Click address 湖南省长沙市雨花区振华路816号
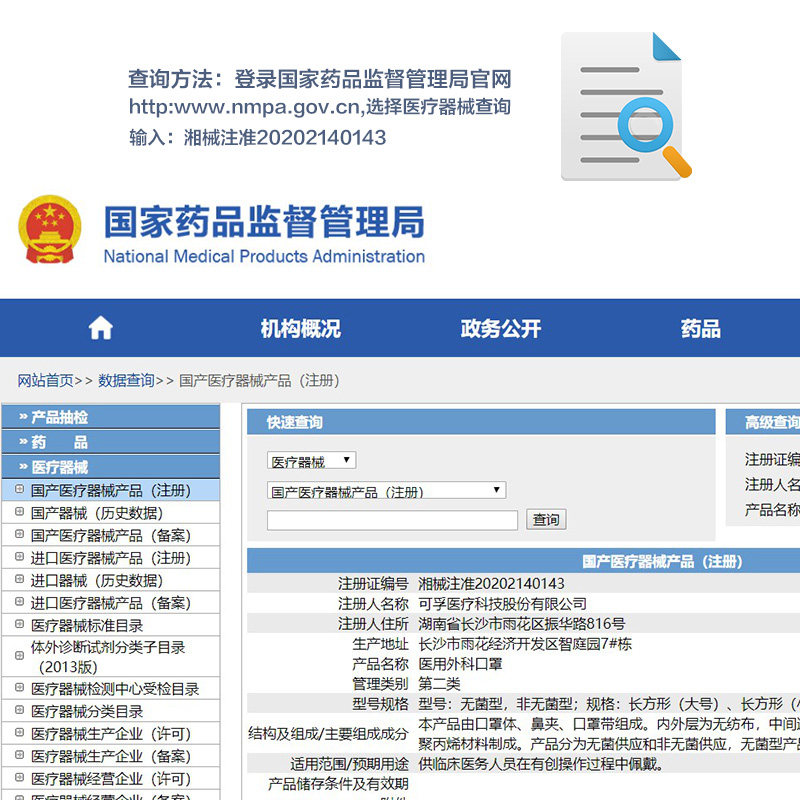 [x=521, y=623]
